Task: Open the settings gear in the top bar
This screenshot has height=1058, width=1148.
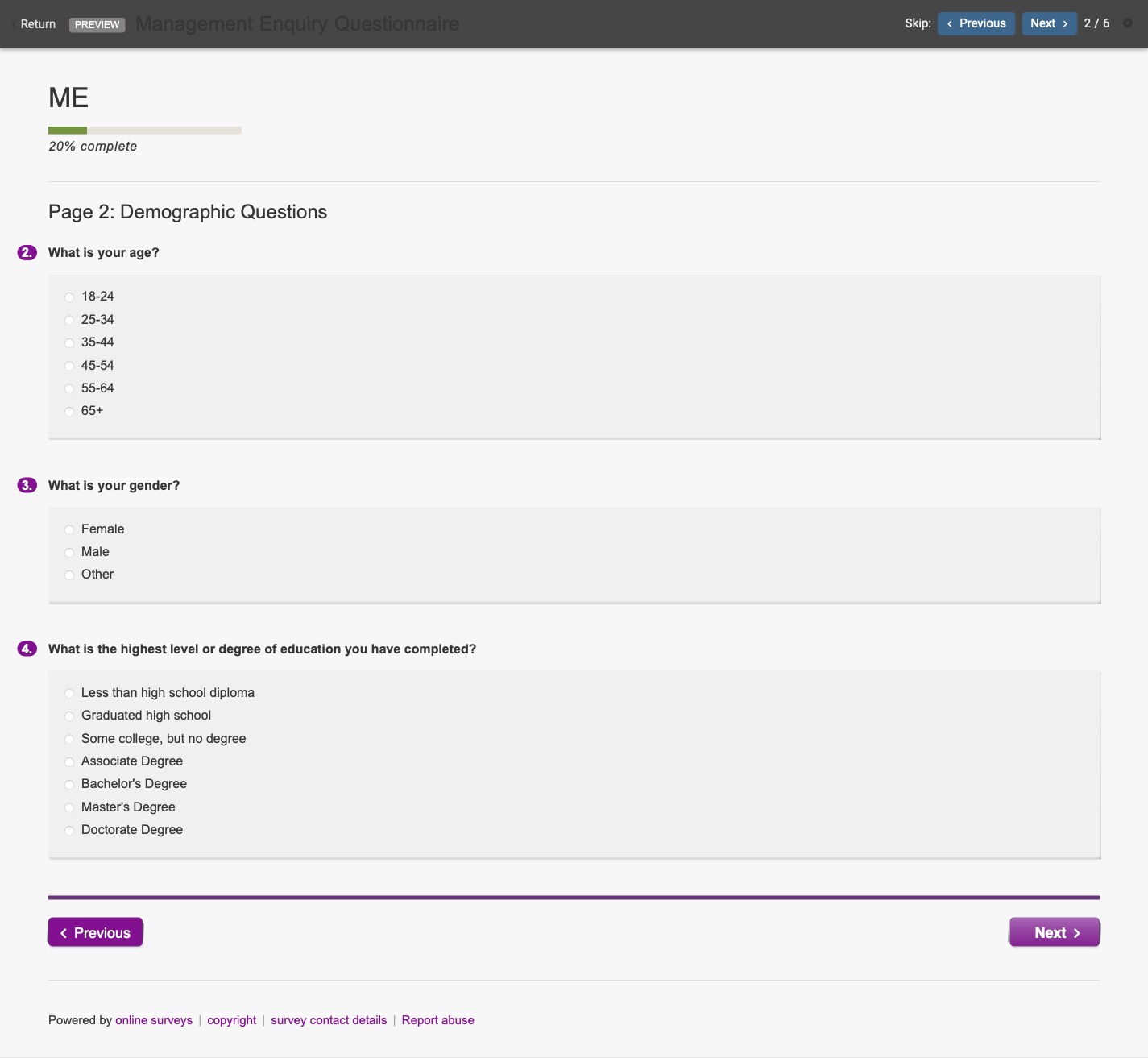Action: tap(1128, 23)
